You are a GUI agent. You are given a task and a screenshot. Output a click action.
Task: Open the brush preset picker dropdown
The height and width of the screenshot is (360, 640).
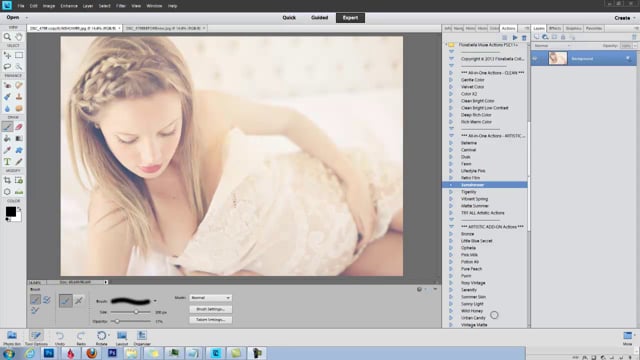pos(155,301)
